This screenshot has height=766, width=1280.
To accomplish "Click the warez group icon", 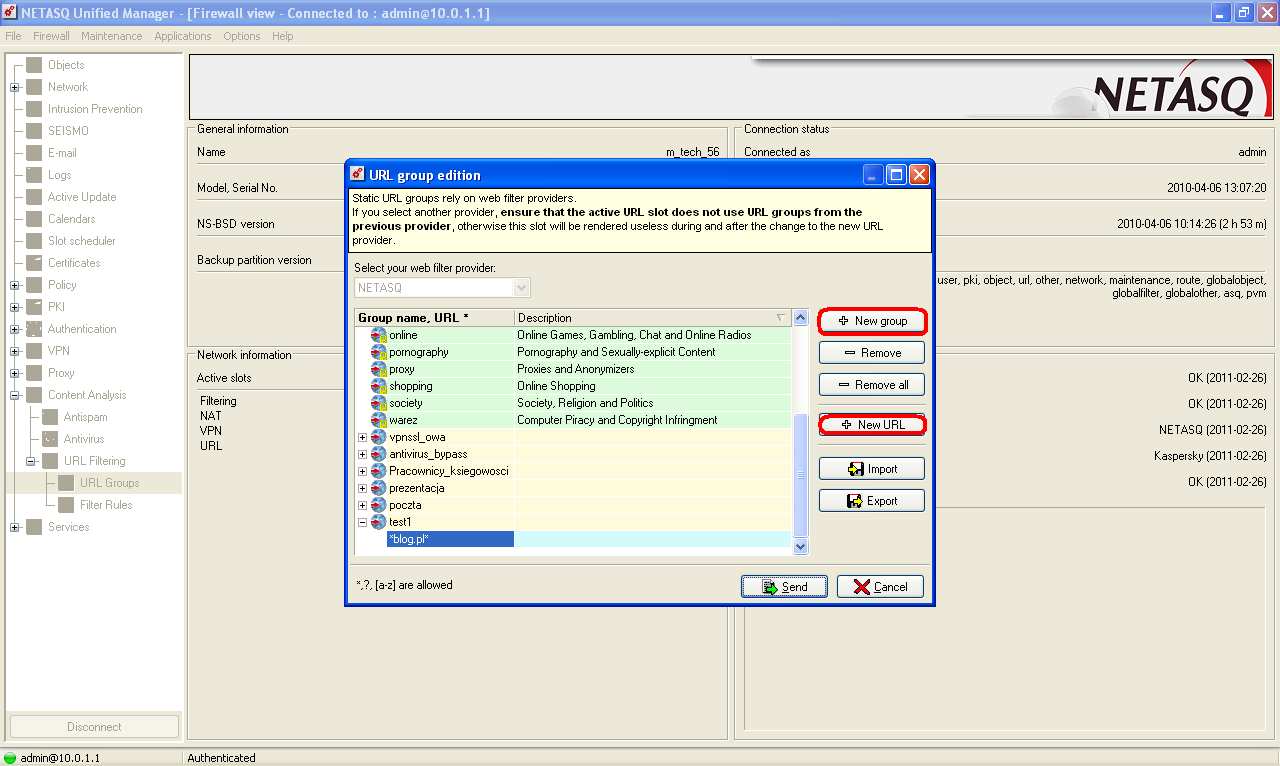I will (x=378, y=420).
